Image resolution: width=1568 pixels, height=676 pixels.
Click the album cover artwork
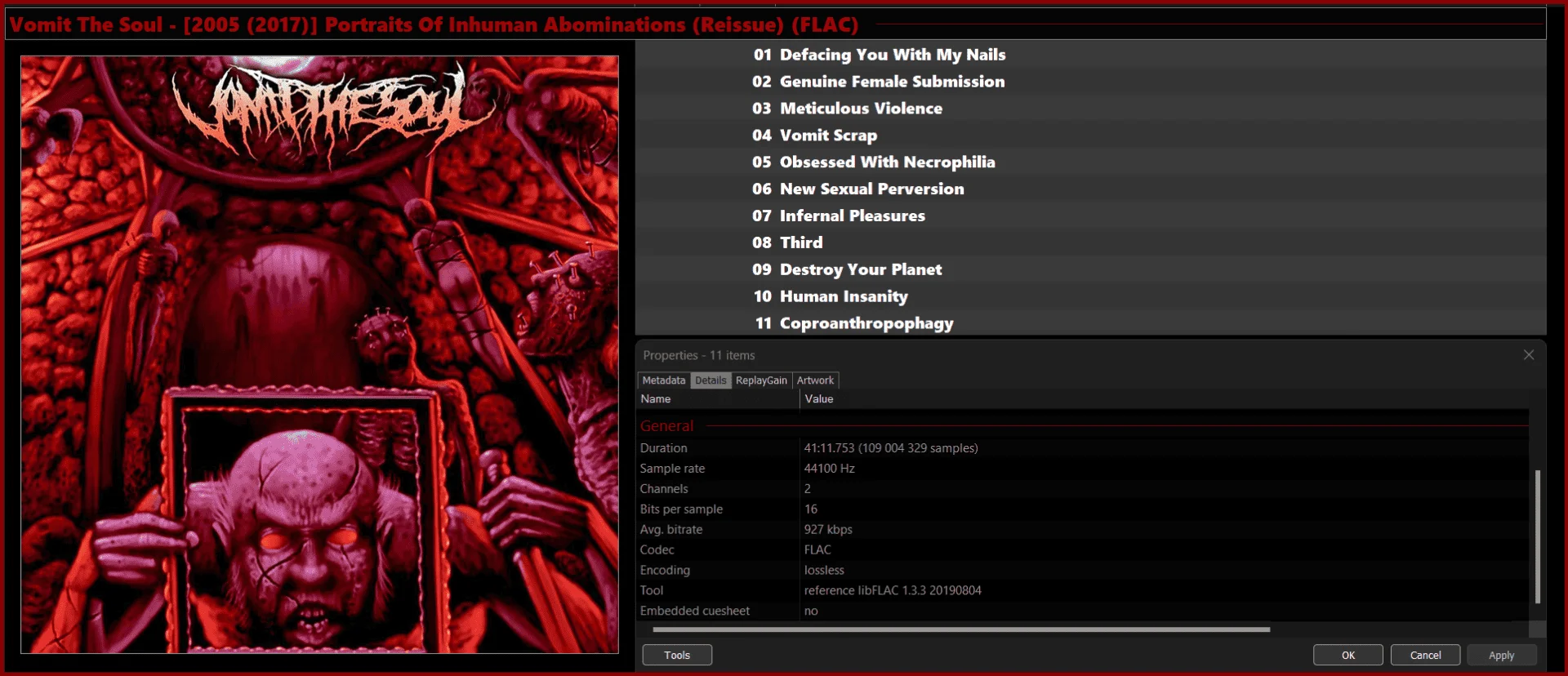click(x=319, y=354)
